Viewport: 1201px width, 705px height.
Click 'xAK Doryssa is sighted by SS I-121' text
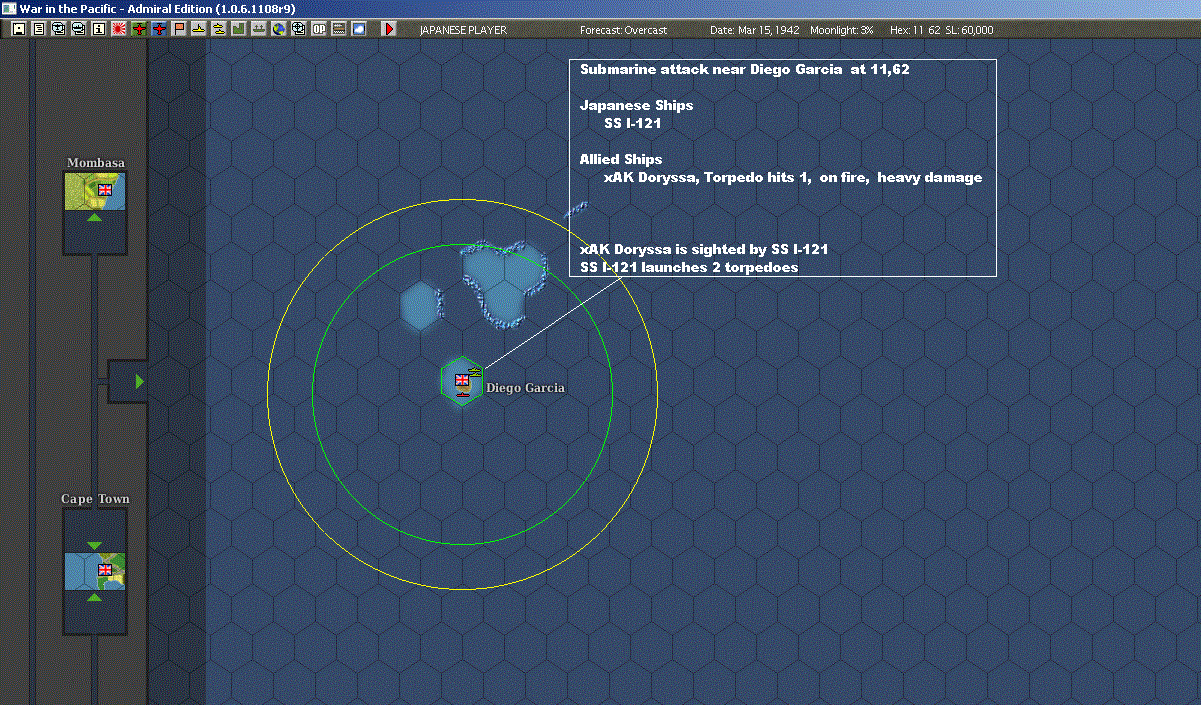pyautogui.click(x=704, y=249)
